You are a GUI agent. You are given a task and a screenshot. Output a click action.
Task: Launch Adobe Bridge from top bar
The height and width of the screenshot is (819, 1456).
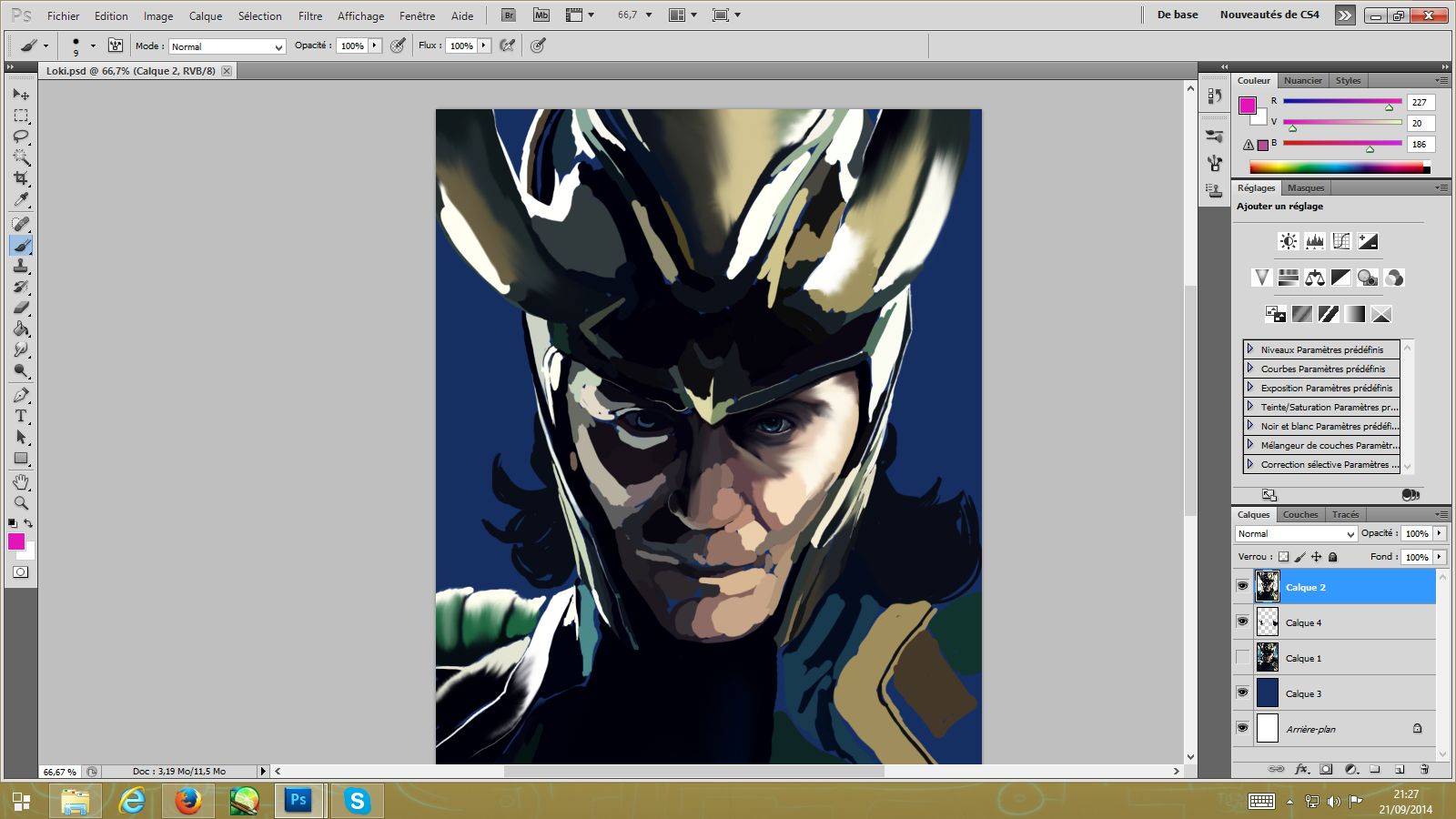[x=509, y=15]
